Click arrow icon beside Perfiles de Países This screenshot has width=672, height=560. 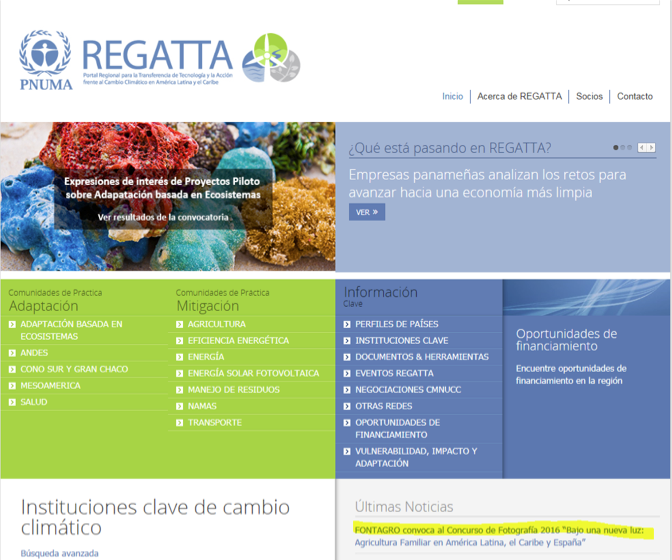pyautogui.click(x=347, y=324)
